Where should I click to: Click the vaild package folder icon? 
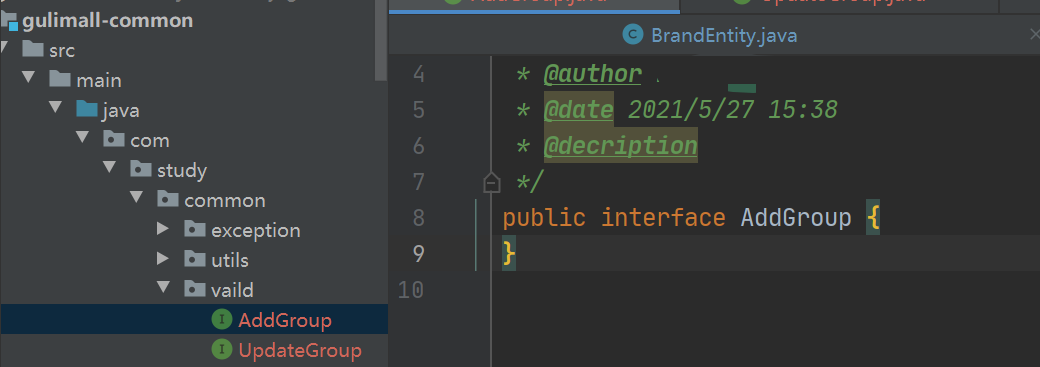coord(194,289)
